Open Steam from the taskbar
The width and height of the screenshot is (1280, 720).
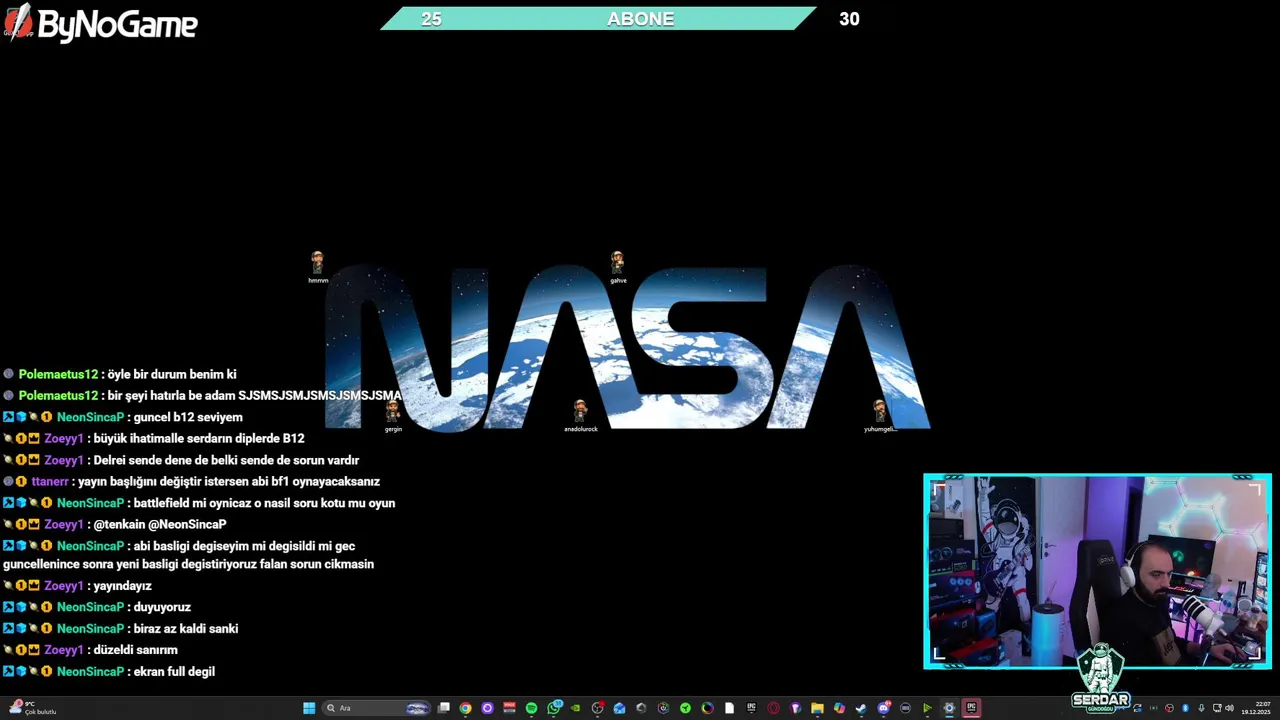(861, 708)
